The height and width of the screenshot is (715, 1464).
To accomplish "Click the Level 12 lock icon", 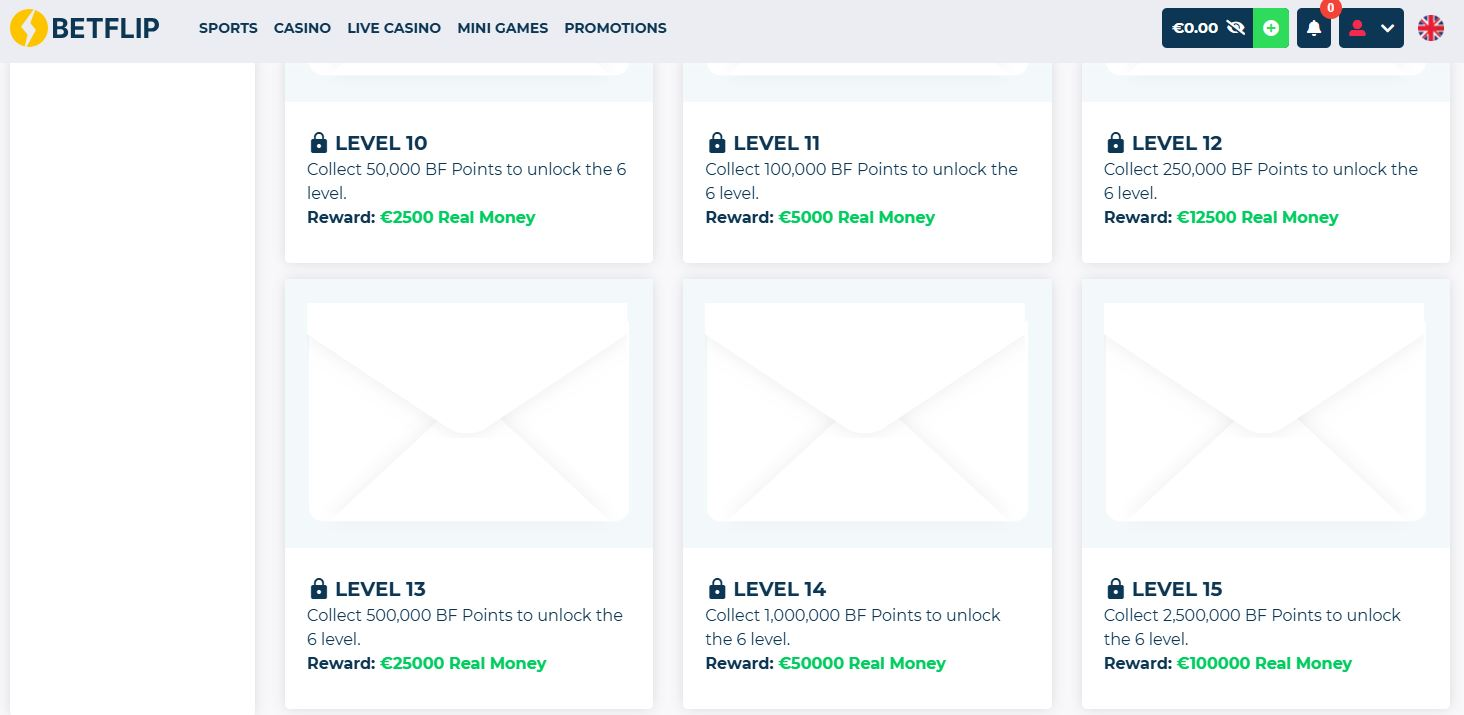I will pos(1115,142).
